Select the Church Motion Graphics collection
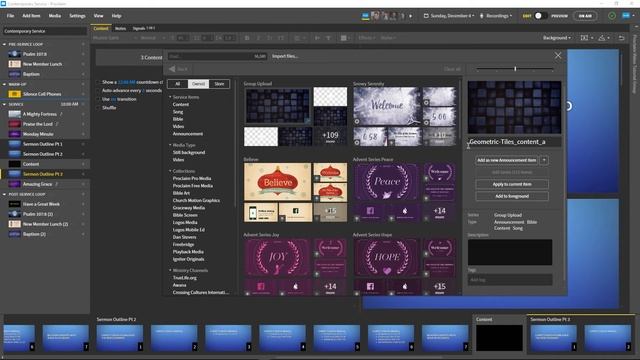 click(x=196, y=200)
